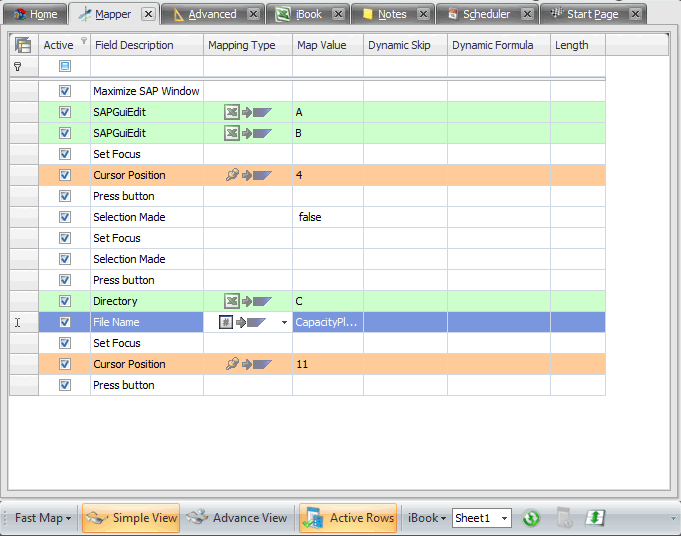681x536 pixels.
Task: Open Mapping Type dropdown arrow in File Name row
Action: click(x=284, y=322)
